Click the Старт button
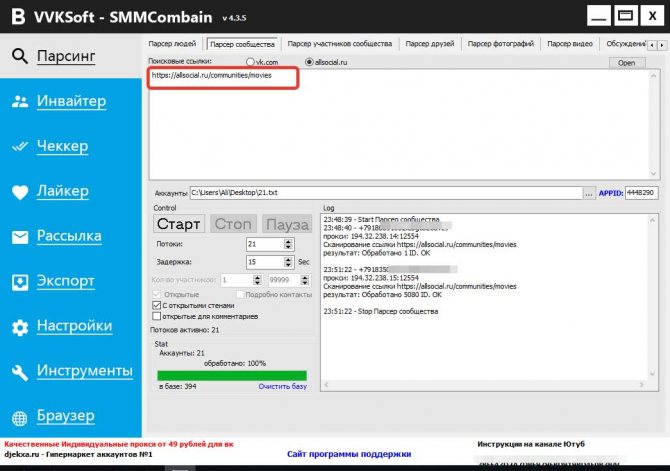The height and width of the screenshot is (471, 670). pos(179,224)
